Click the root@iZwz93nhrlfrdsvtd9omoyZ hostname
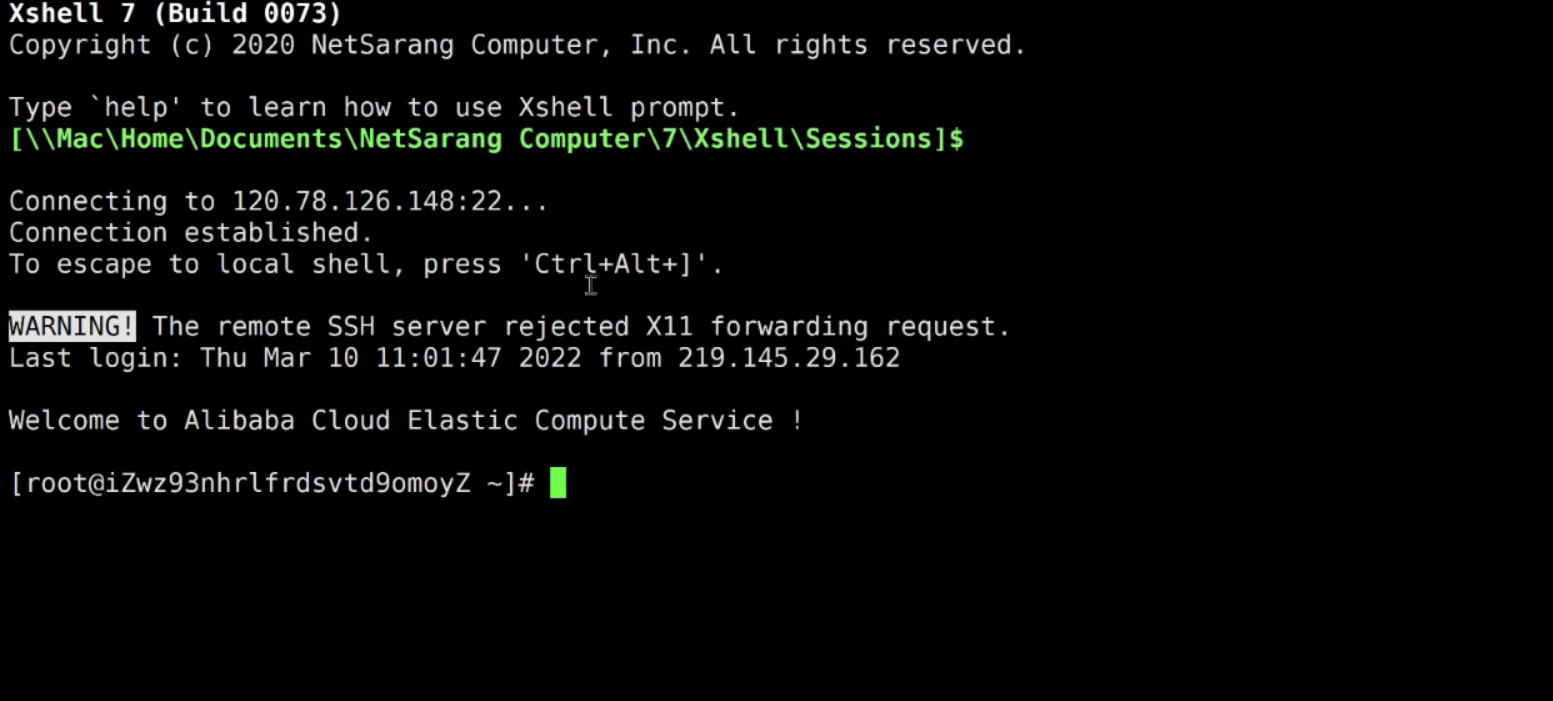Viewport: 1553px width, 701px height. coord(248,483)
